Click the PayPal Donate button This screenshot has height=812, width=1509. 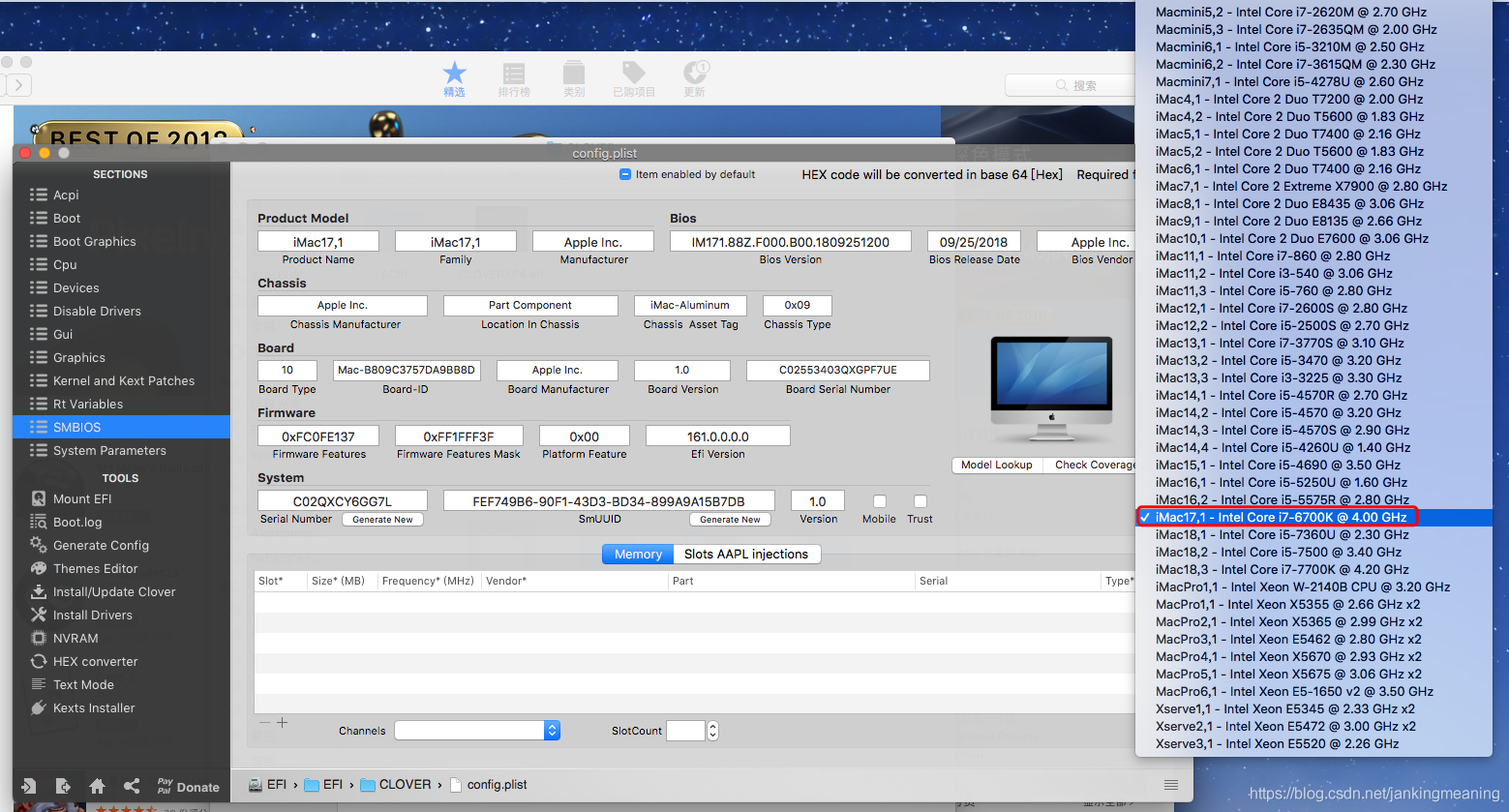click(x=188, y=786)
